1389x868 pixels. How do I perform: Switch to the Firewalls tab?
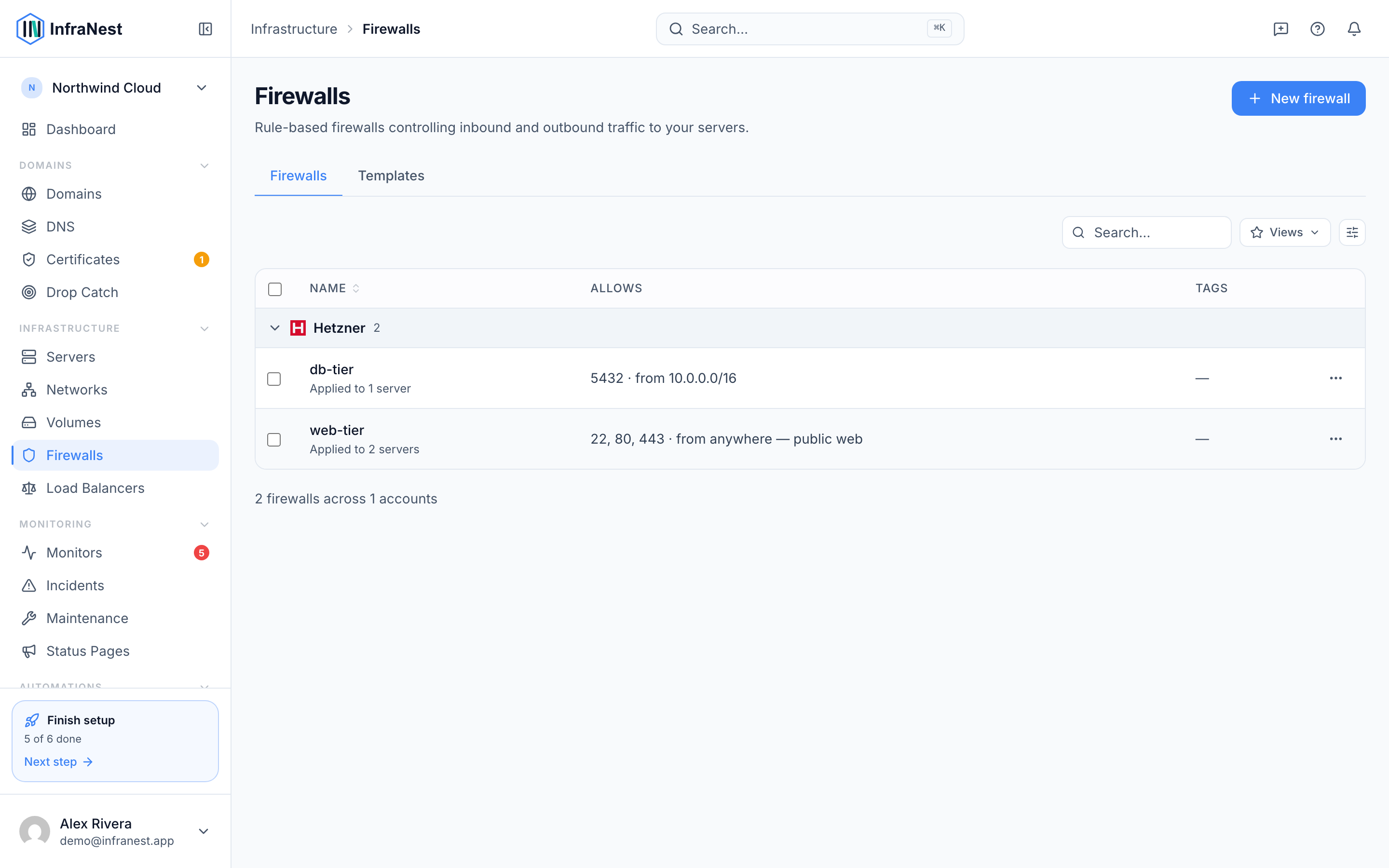(x=299, y=176)
